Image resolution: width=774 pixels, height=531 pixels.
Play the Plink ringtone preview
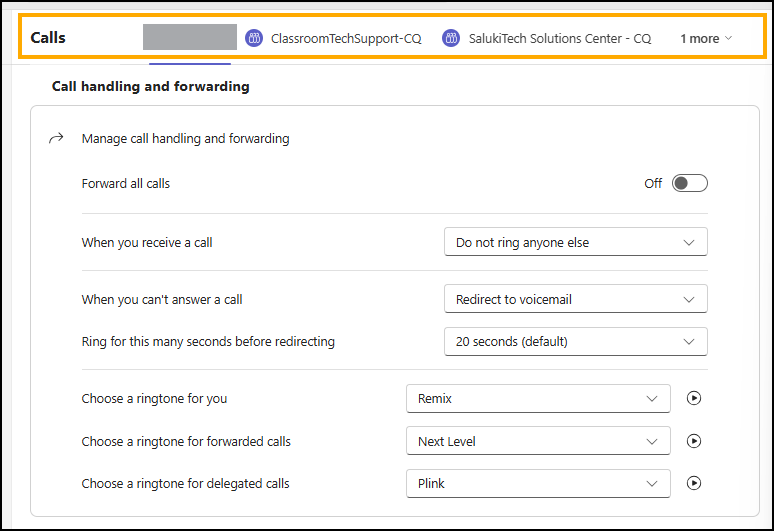694,483
